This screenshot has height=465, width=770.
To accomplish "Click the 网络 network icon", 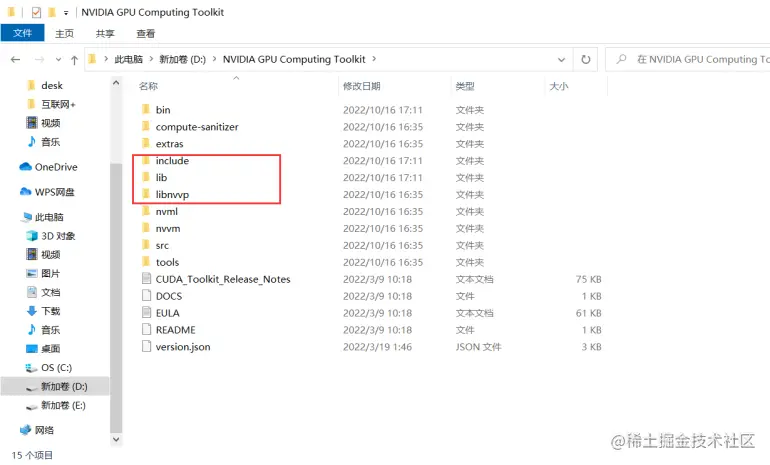I will click(26, 430).
